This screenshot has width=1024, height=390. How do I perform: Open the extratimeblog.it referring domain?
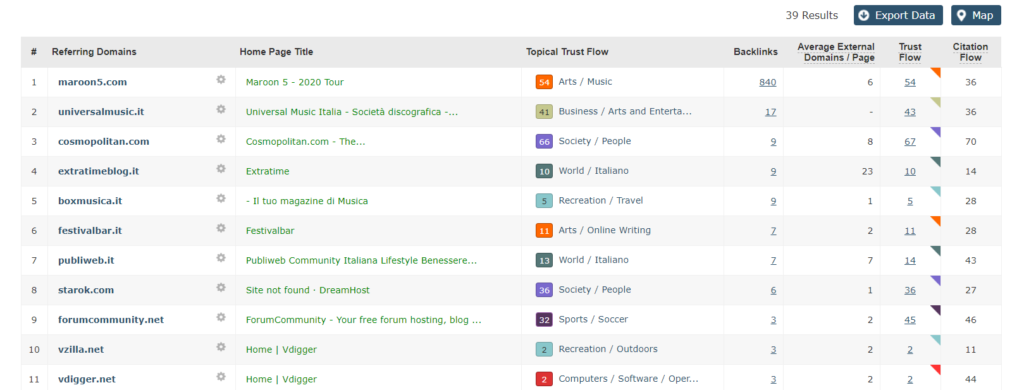[98, 171]
